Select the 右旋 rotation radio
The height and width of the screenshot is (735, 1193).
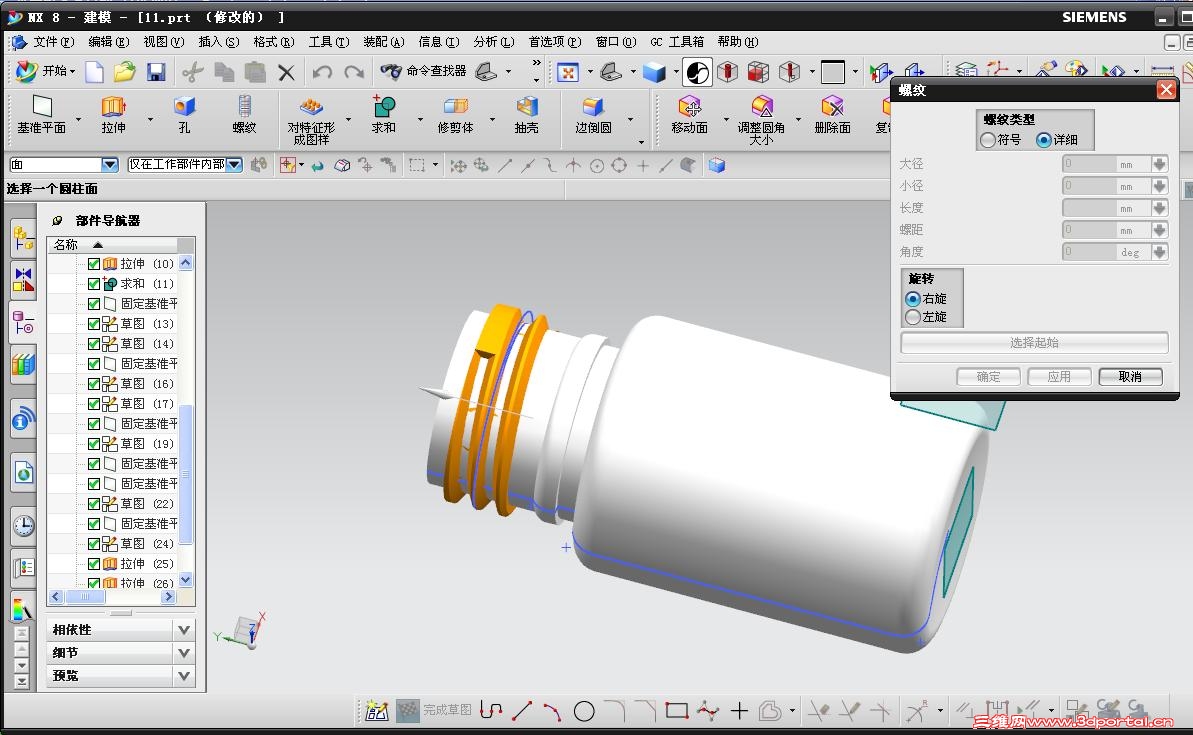pos(913,299)
